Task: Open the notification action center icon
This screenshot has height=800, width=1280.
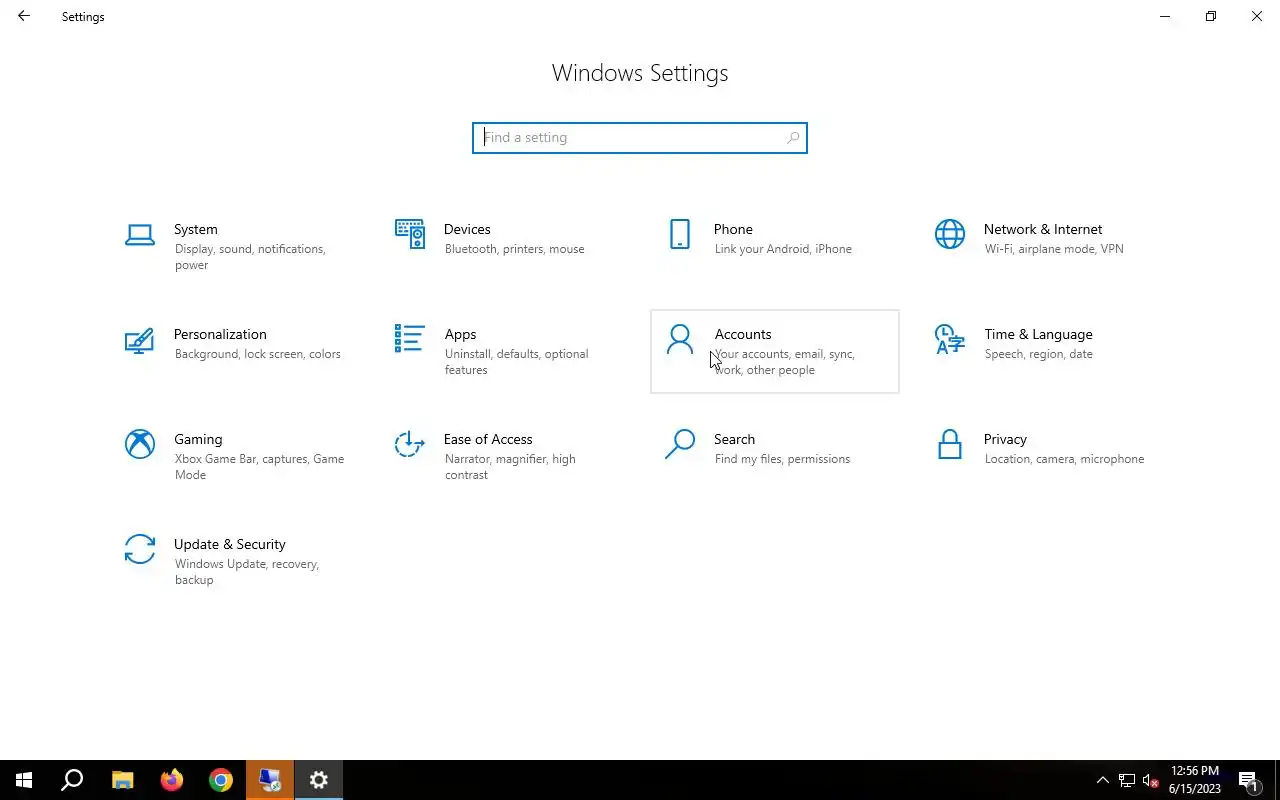Action: point(1248,780)
